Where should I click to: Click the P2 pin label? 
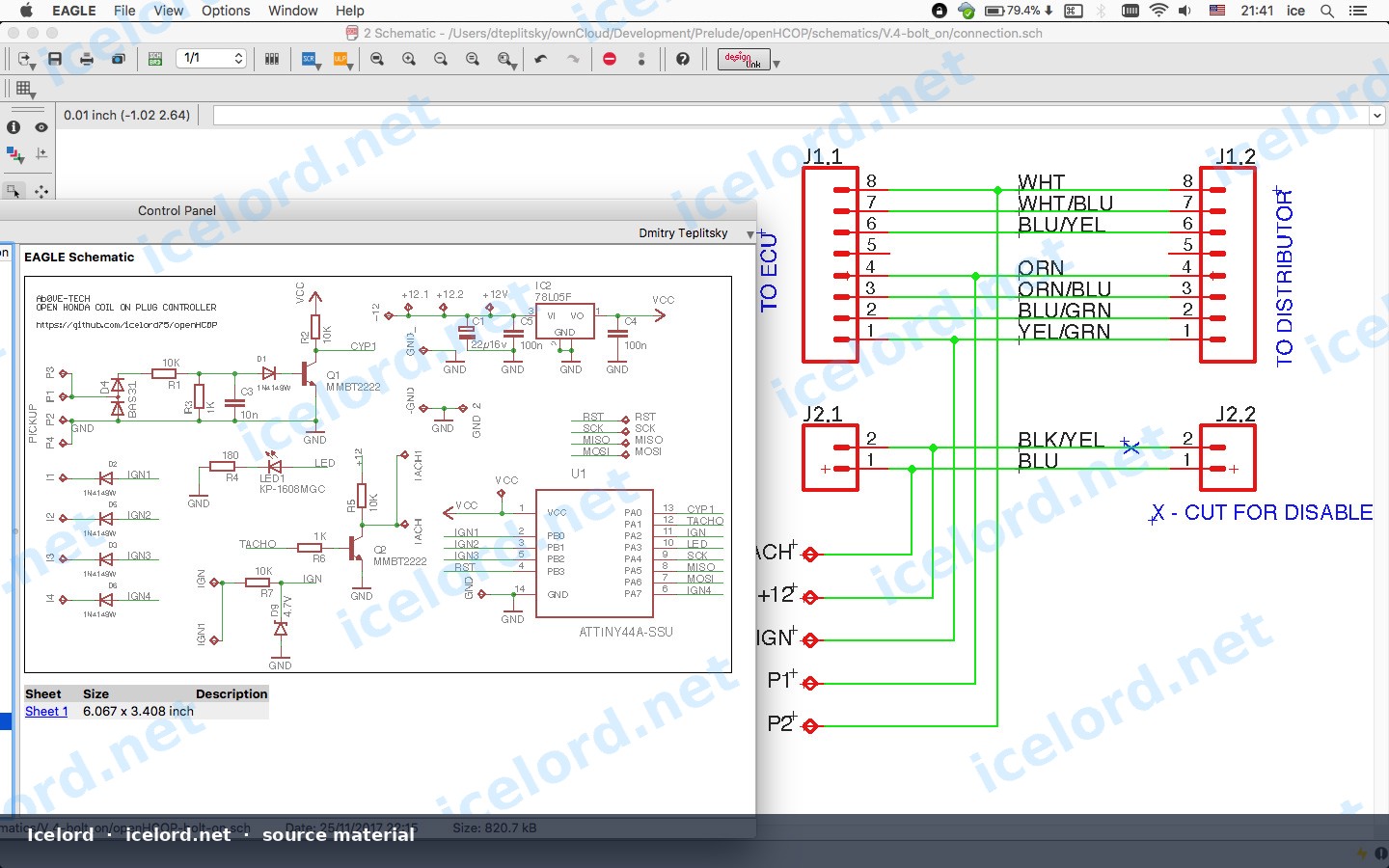779,723
